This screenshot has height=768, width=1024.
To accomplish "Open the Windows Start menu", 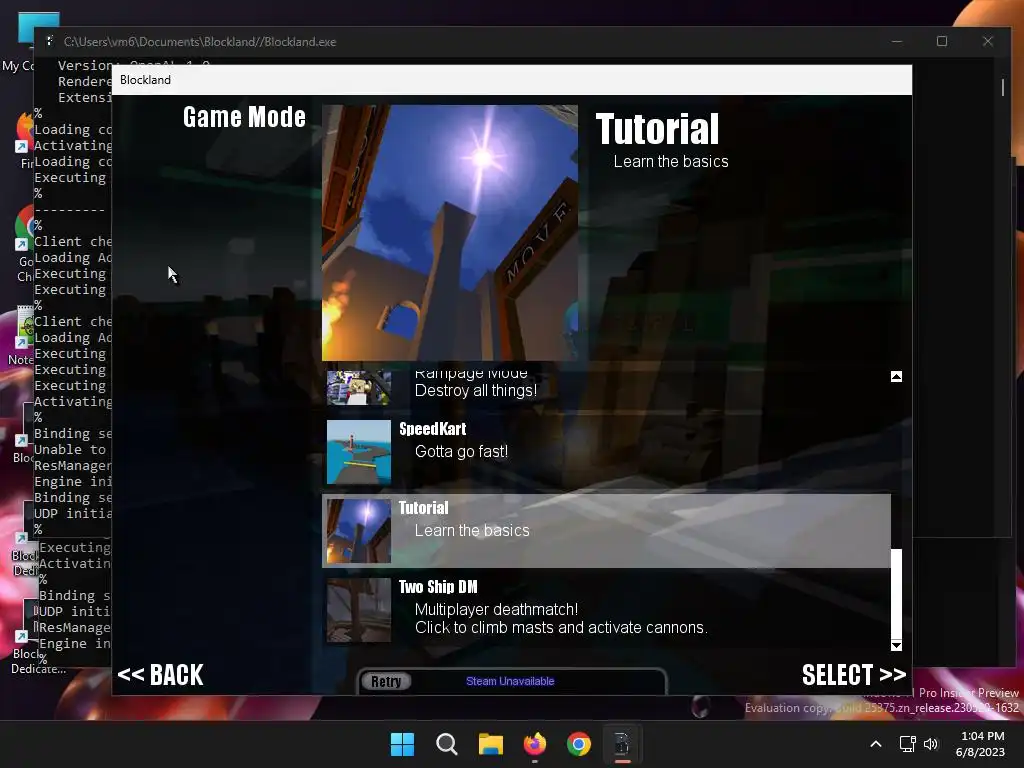I will (402, 744).
